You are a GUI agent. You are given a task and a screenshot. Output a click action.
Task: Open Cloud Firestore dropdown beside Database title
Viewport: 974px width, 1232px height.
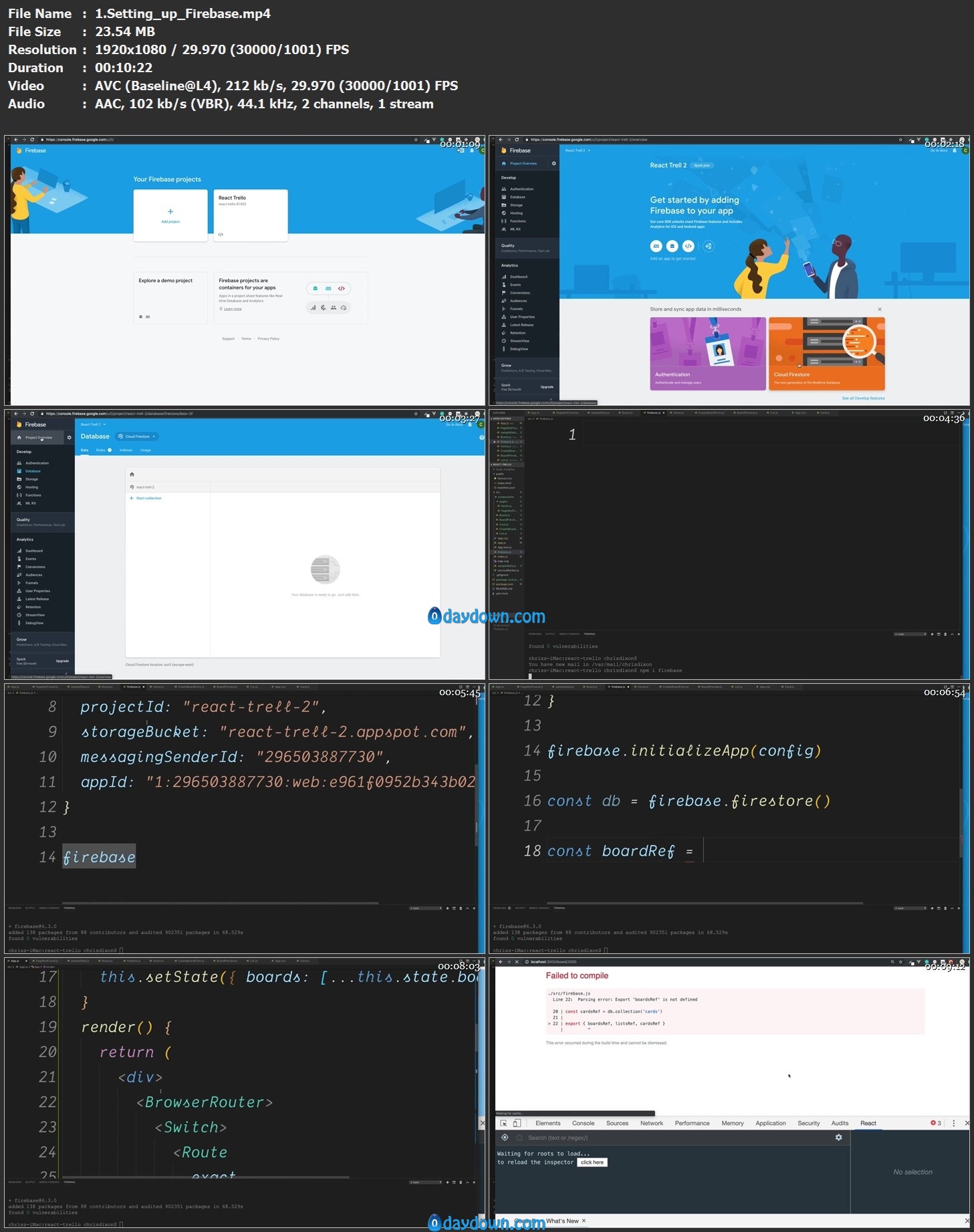(x=136, y=437)
